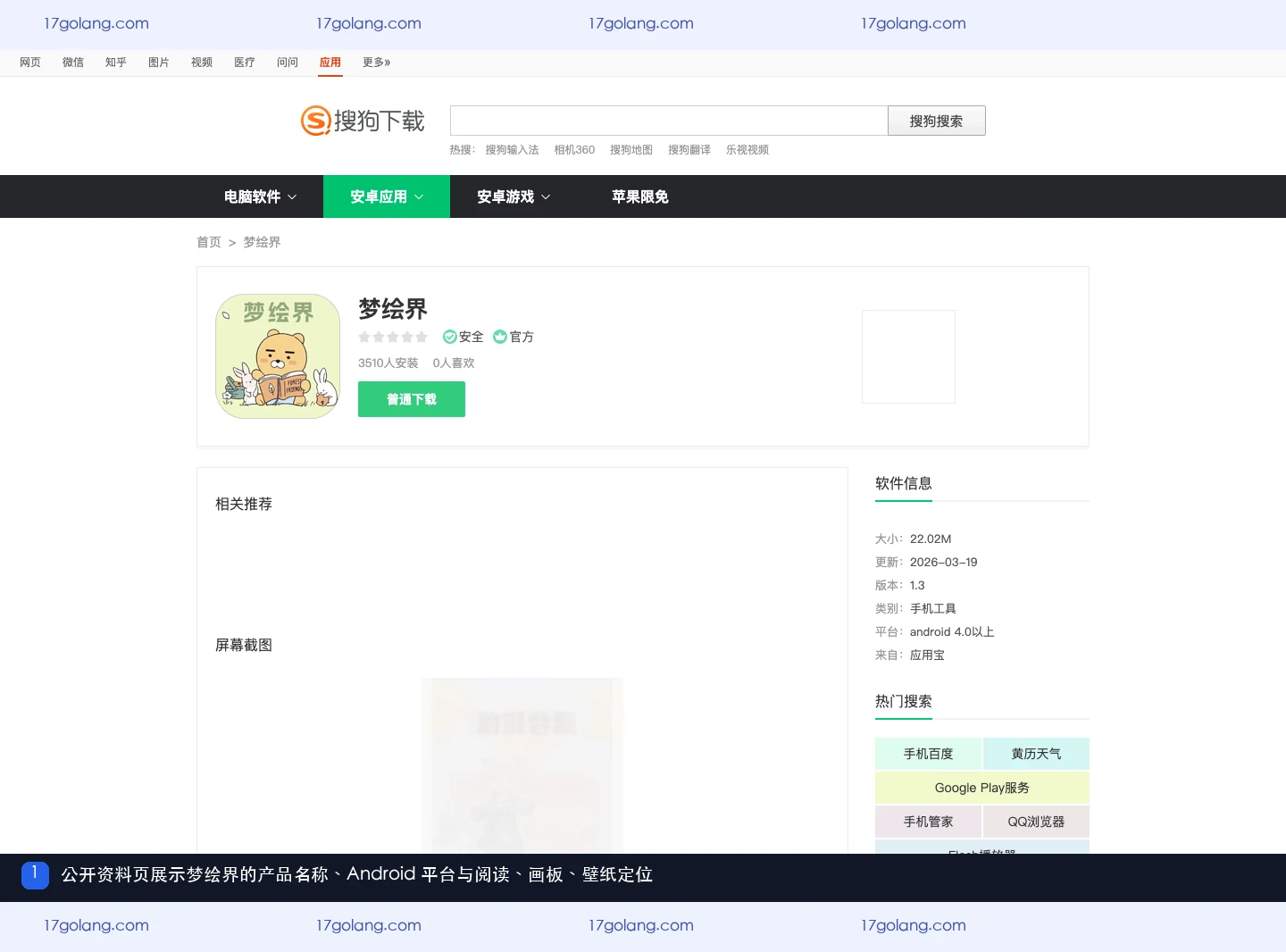Click the green 安全 shield icon

[449, 337]
